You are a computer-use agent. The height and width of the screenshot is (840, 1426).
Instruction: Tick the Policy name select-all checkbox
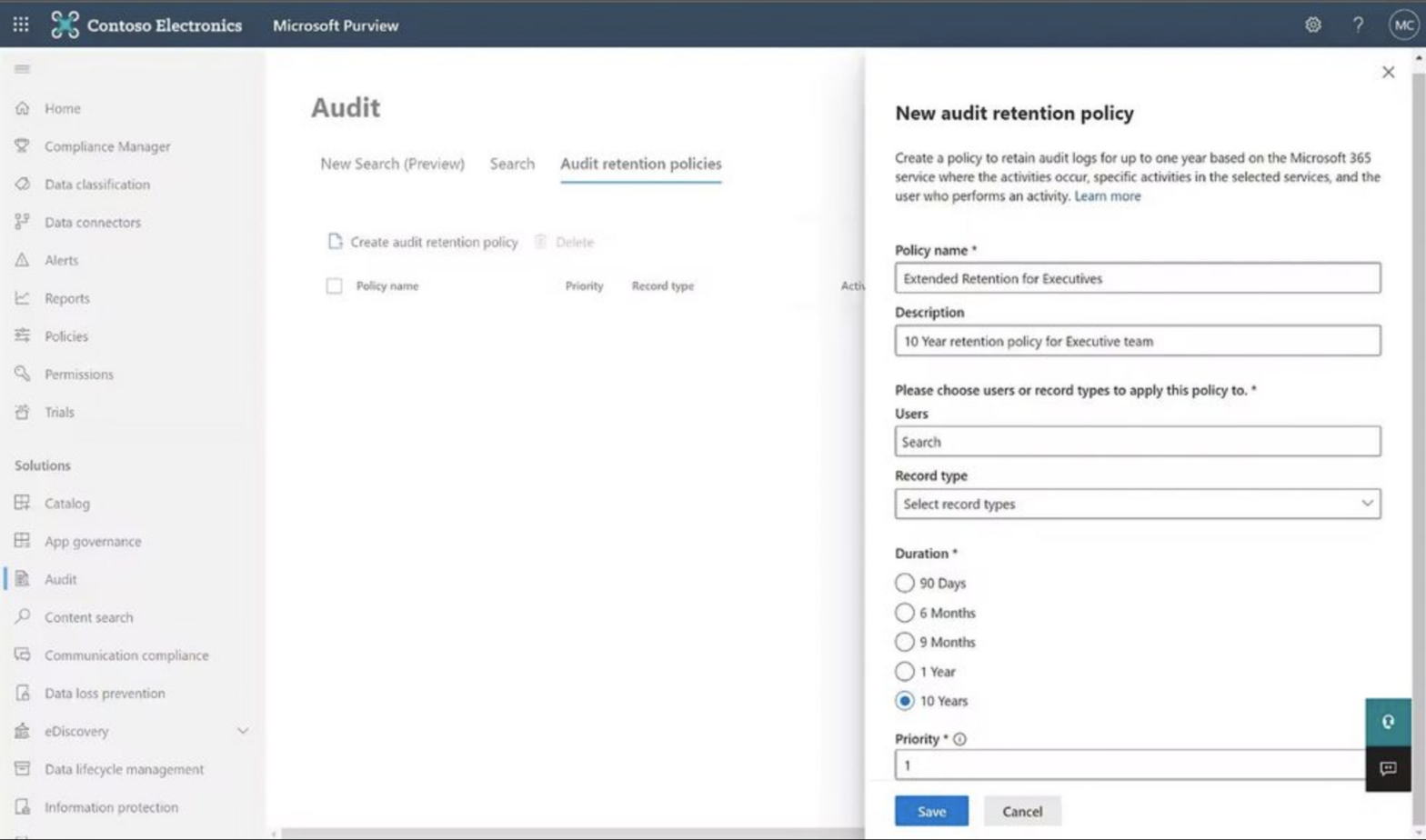(x=334, y=286)
